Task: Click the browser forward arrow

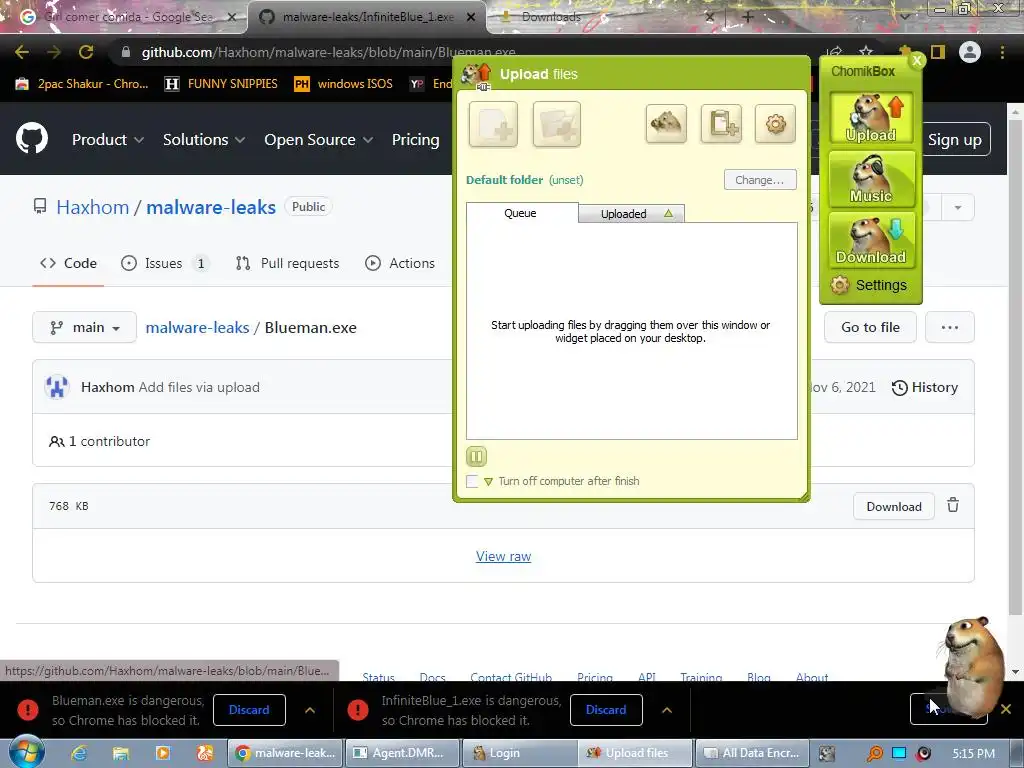Action: click(54, 52)
